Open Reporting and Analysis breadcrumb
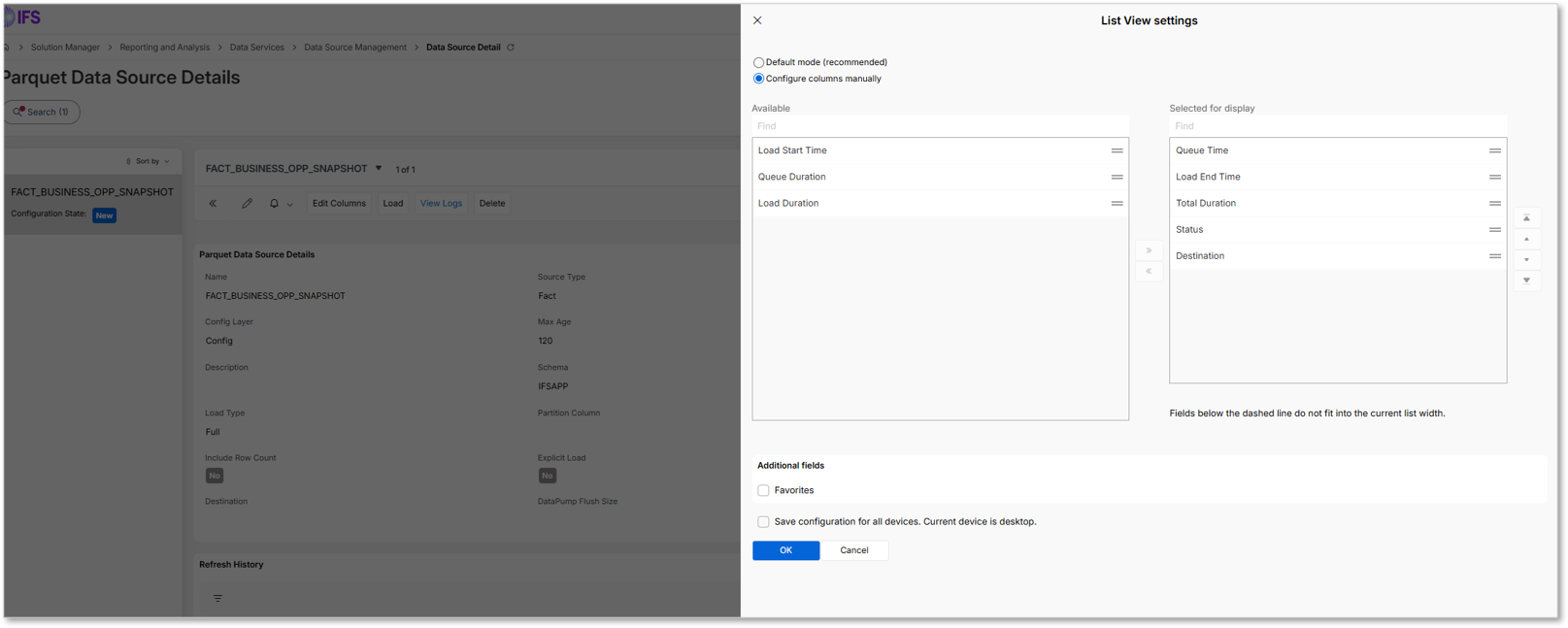Image resolution: width=1568 pixels, height=628 pixels. (164, 47)
